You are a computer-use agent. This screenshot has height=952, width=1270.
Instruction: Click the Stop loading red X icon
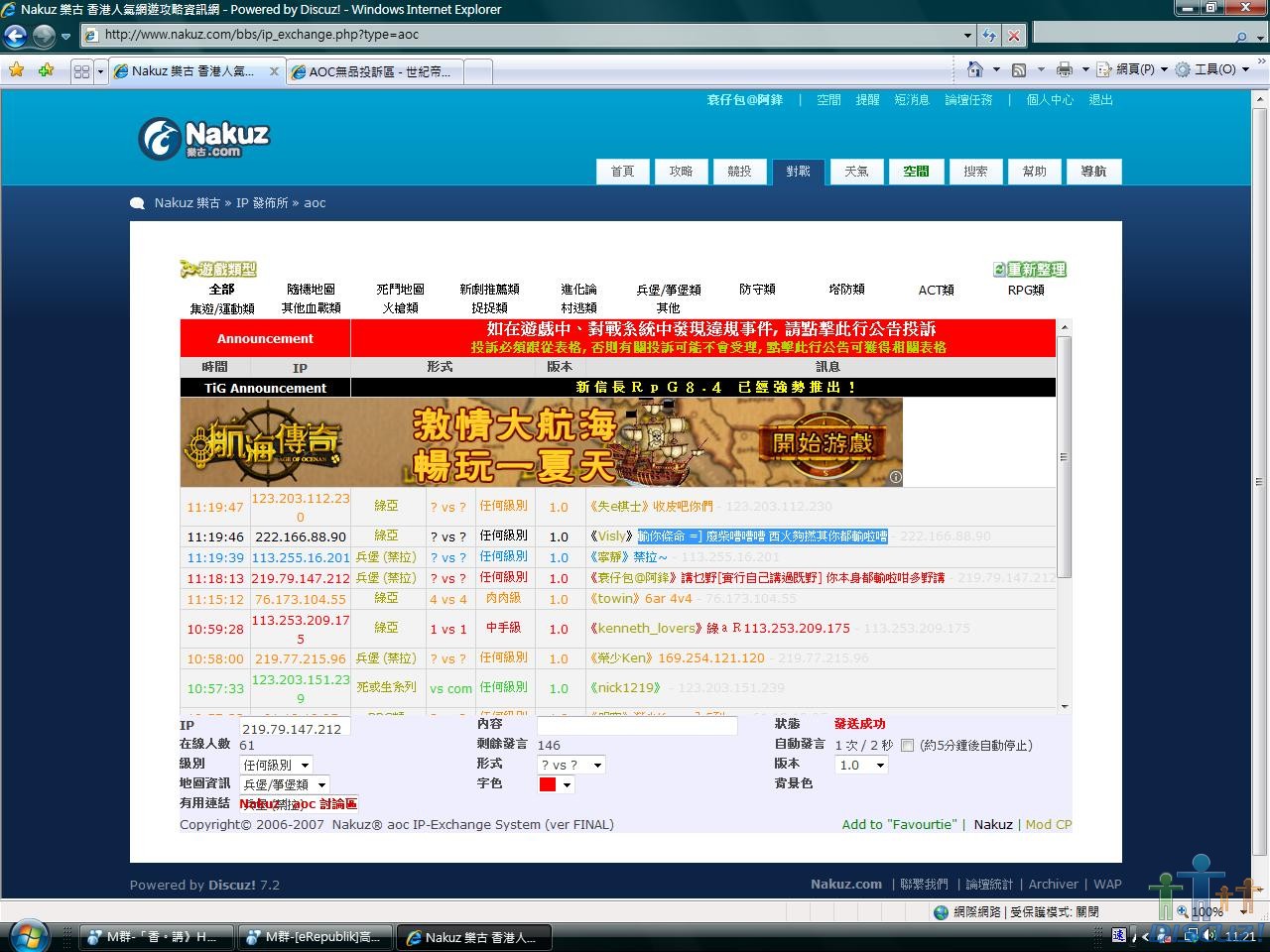[1014, 35]
